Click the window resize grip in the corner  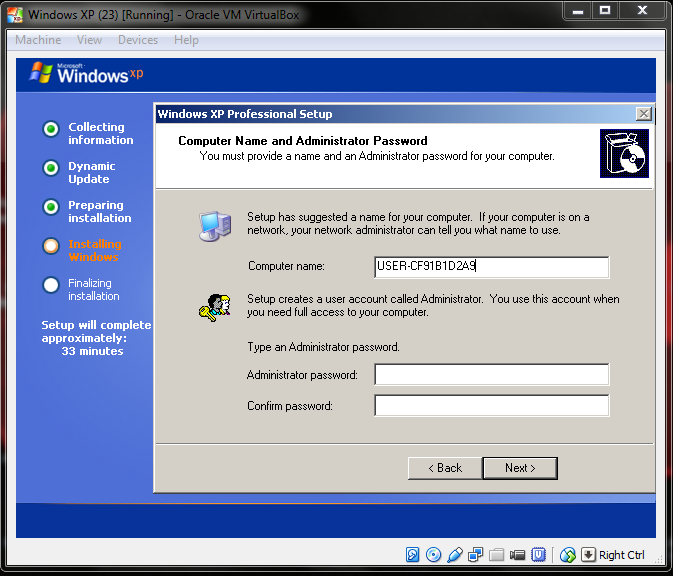(659, 559)
